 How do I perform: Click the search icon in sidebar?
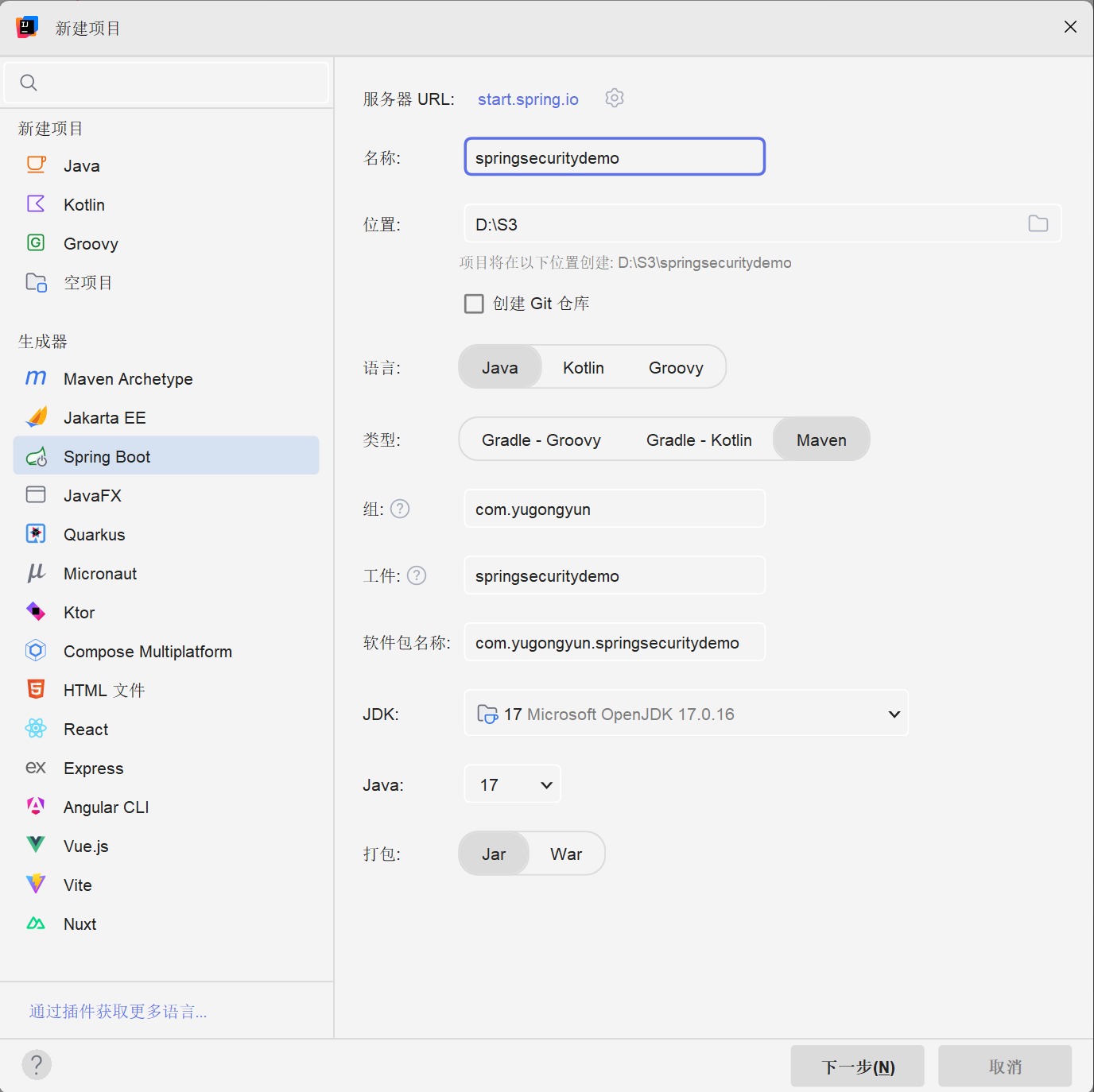tap(29, 83)
